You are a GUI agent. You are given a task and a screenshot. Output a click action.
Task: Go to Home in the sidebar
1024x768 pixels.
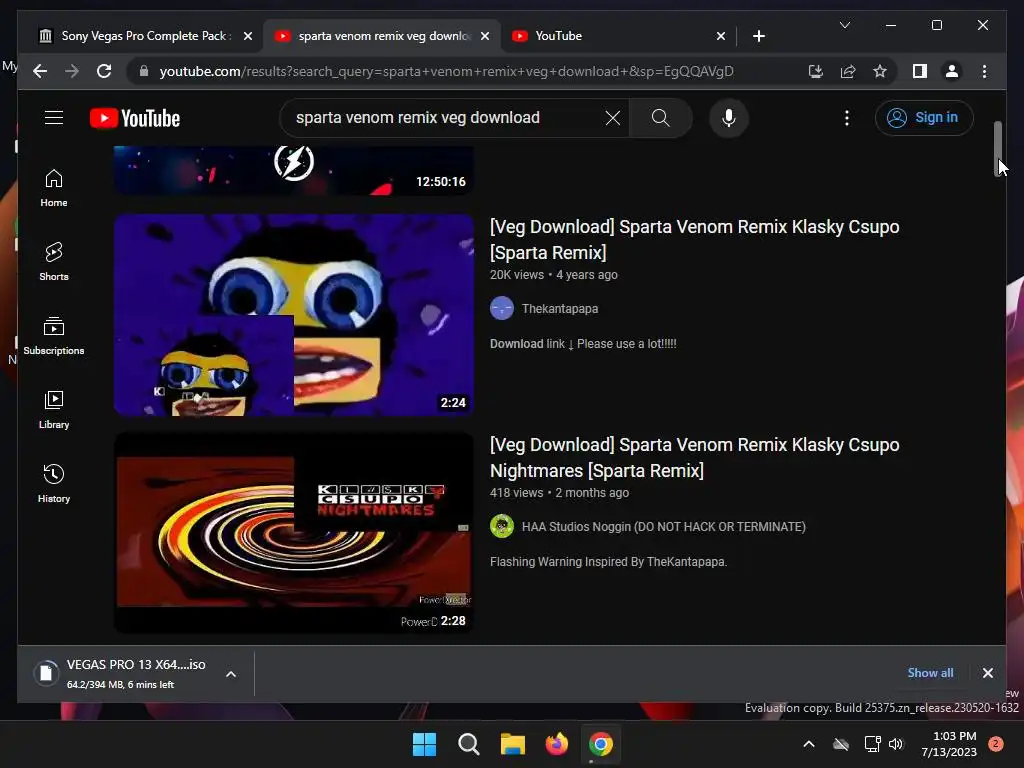click(54, 188)
